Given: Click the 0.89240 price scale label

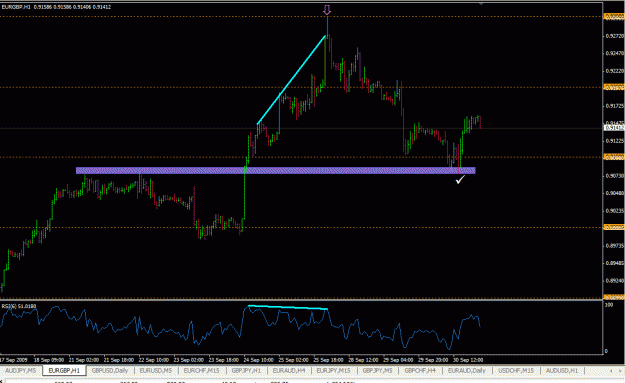Looking at the screenshot, I should click(614, 281).
